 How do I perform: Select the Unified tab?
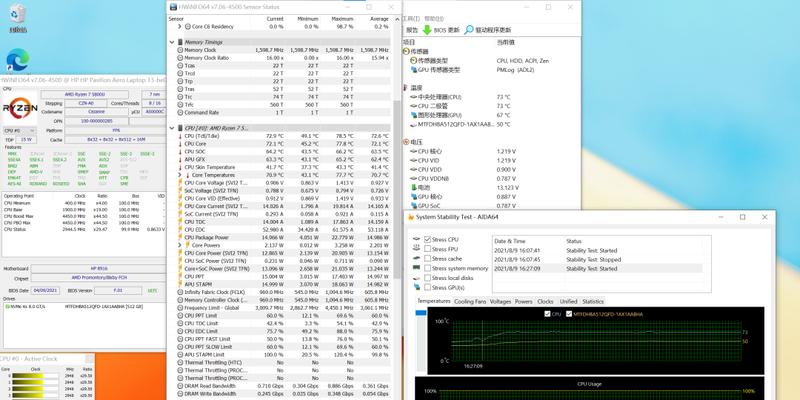tap(568, 302)
